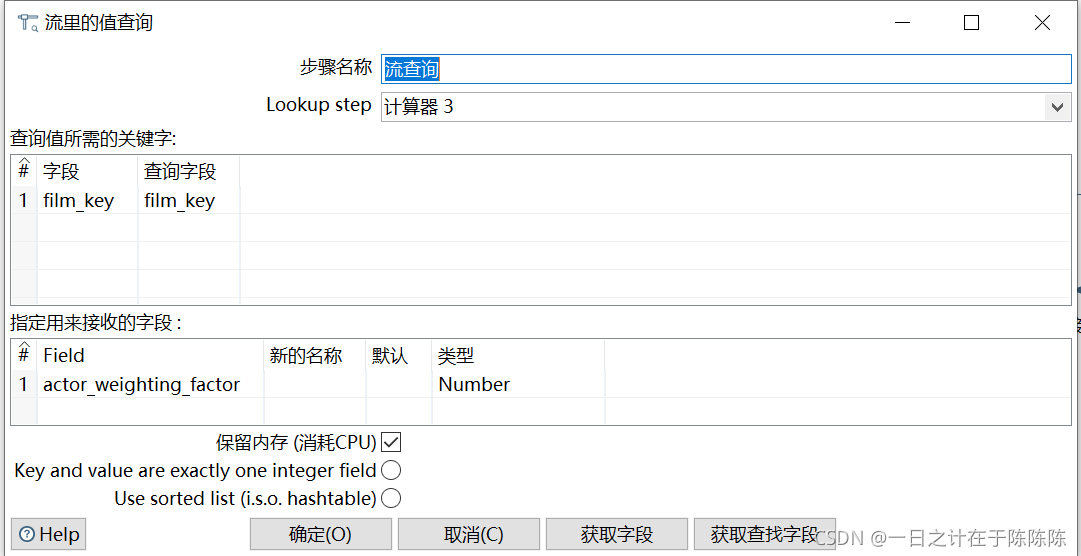Click the 步骤名称 input field
This screenshot has width=1081, height=556.
coord(726,69)
